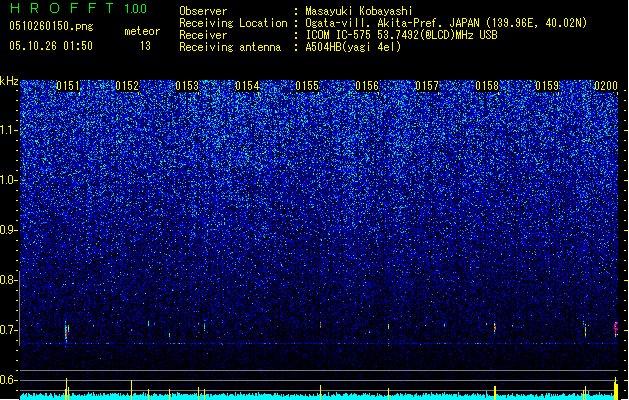This screenshot has width=629, height=400.
Task: Click the 'Receiver' field label
Action: coord(203,35)
